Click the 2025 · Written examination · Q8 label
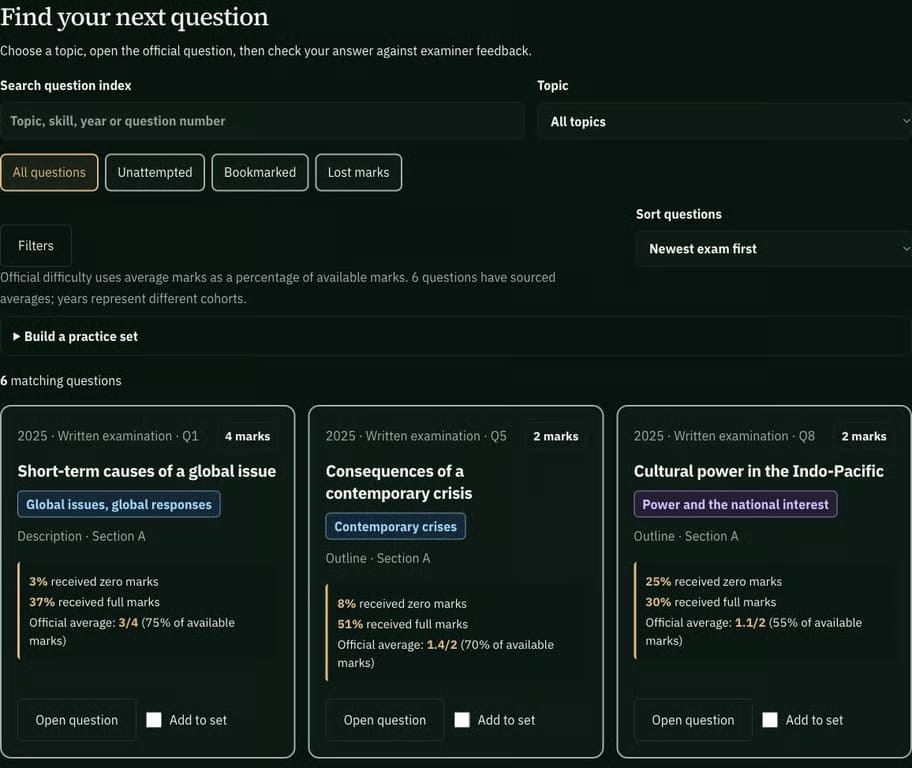 click(725, 436)
